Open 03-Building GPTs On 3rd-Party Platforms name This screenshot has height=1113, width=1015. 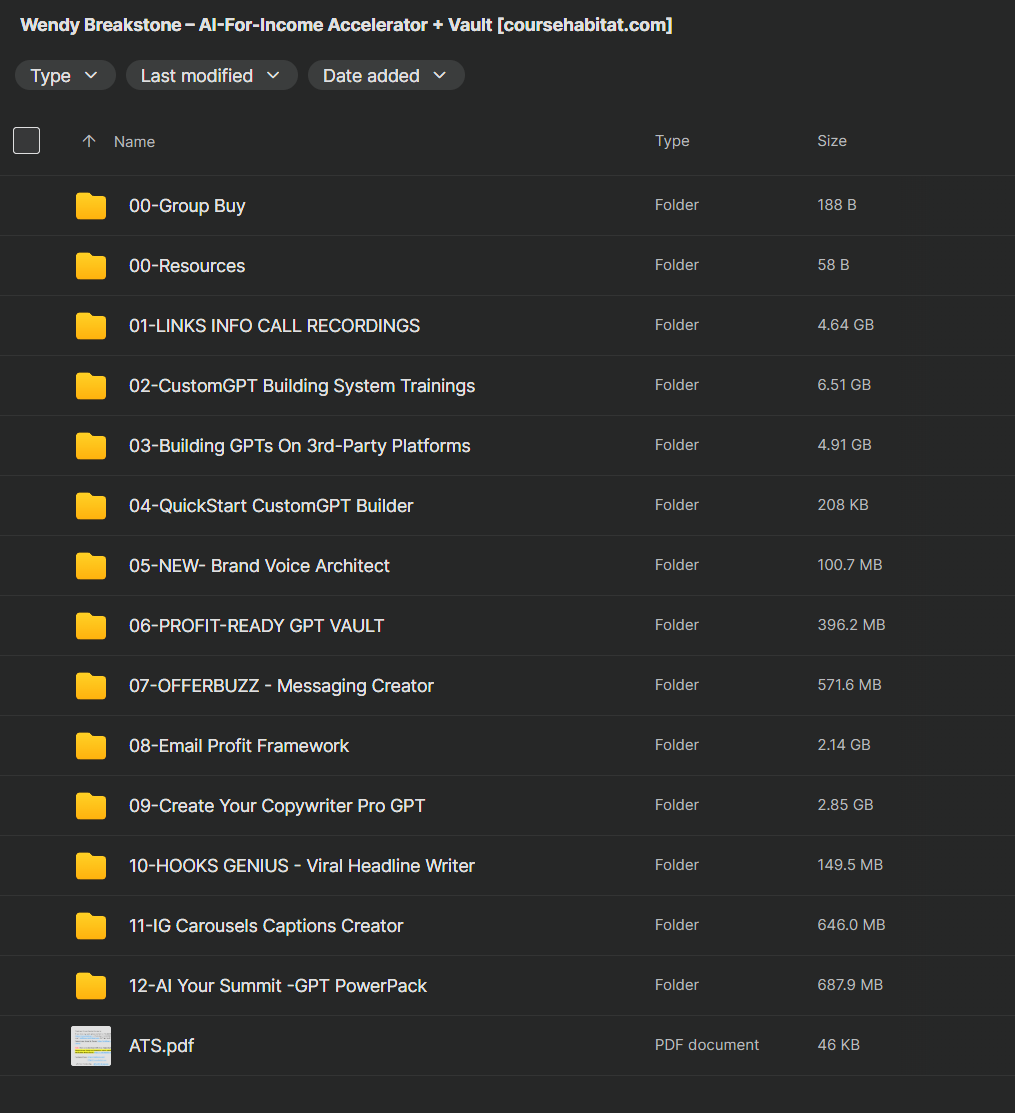300,446
